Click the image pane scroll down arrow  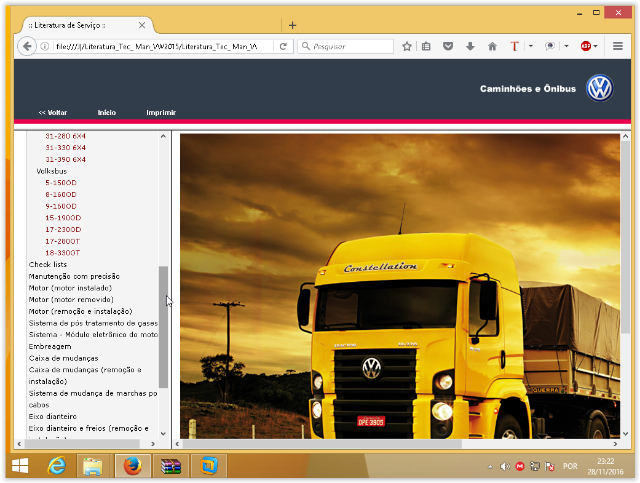pyautogui.click(x=625, y=434)
